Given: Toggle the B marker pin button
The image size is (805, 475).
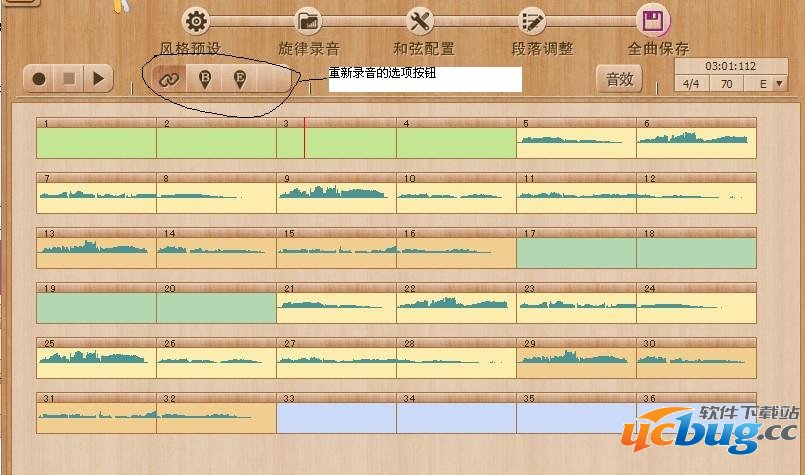Looking at the screenshot, I should [205, 80].
